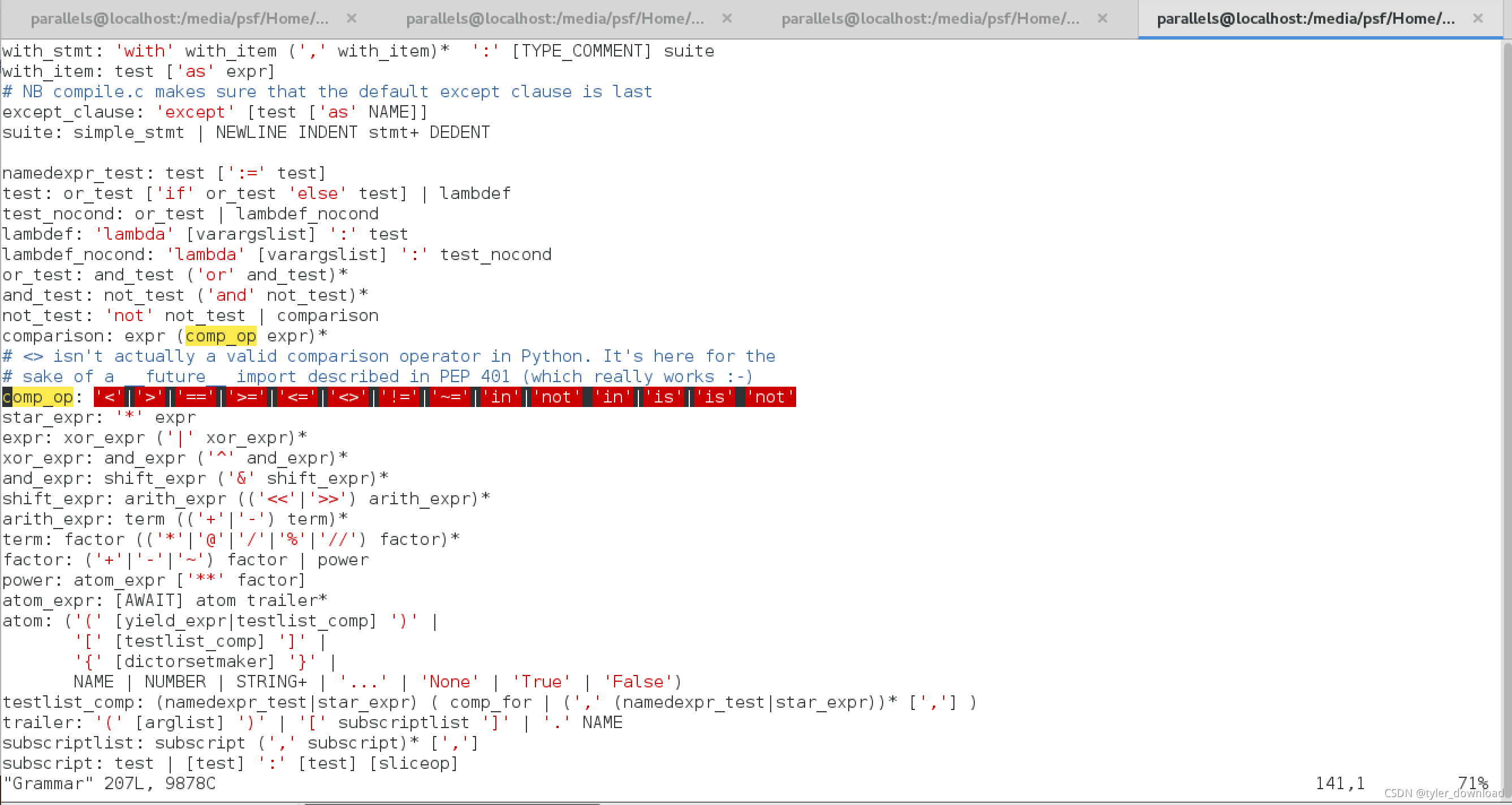Click the "Grammar" 207L status line text
This screenshot has height=805, width=1512.
point(109,784)
